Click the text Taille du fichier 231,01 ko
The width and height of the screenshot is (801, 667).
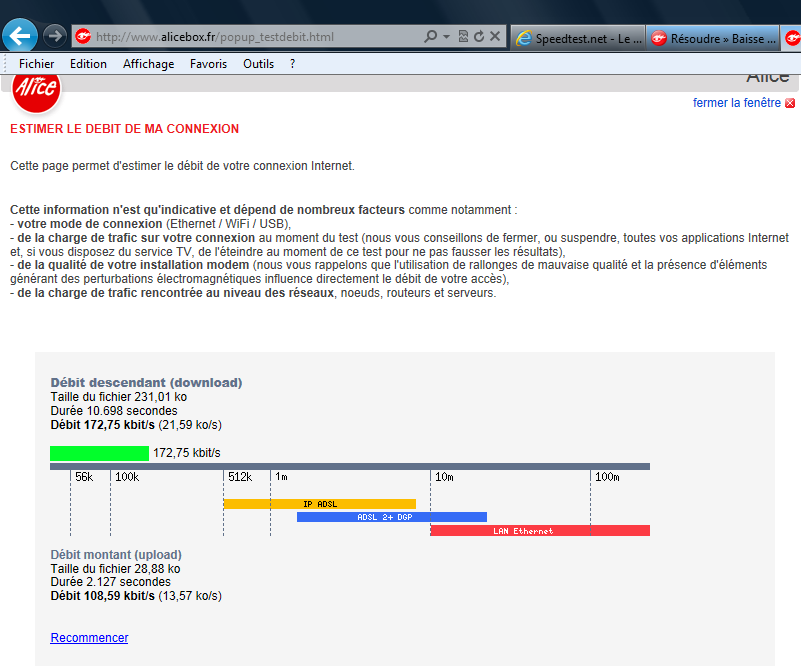(119, 397)
